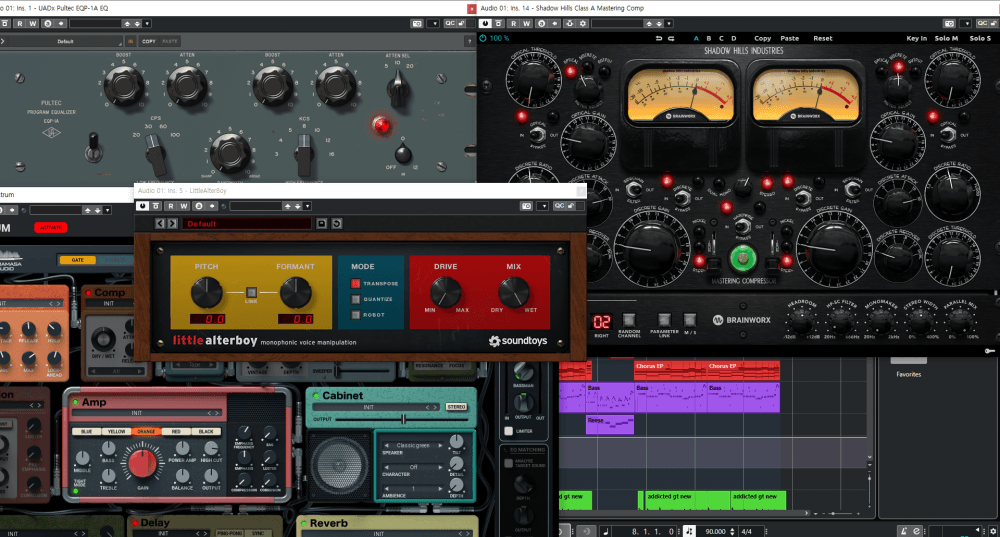
Task: Enable Robot mode in LittleAlterBoy
Action: point(356,314)
